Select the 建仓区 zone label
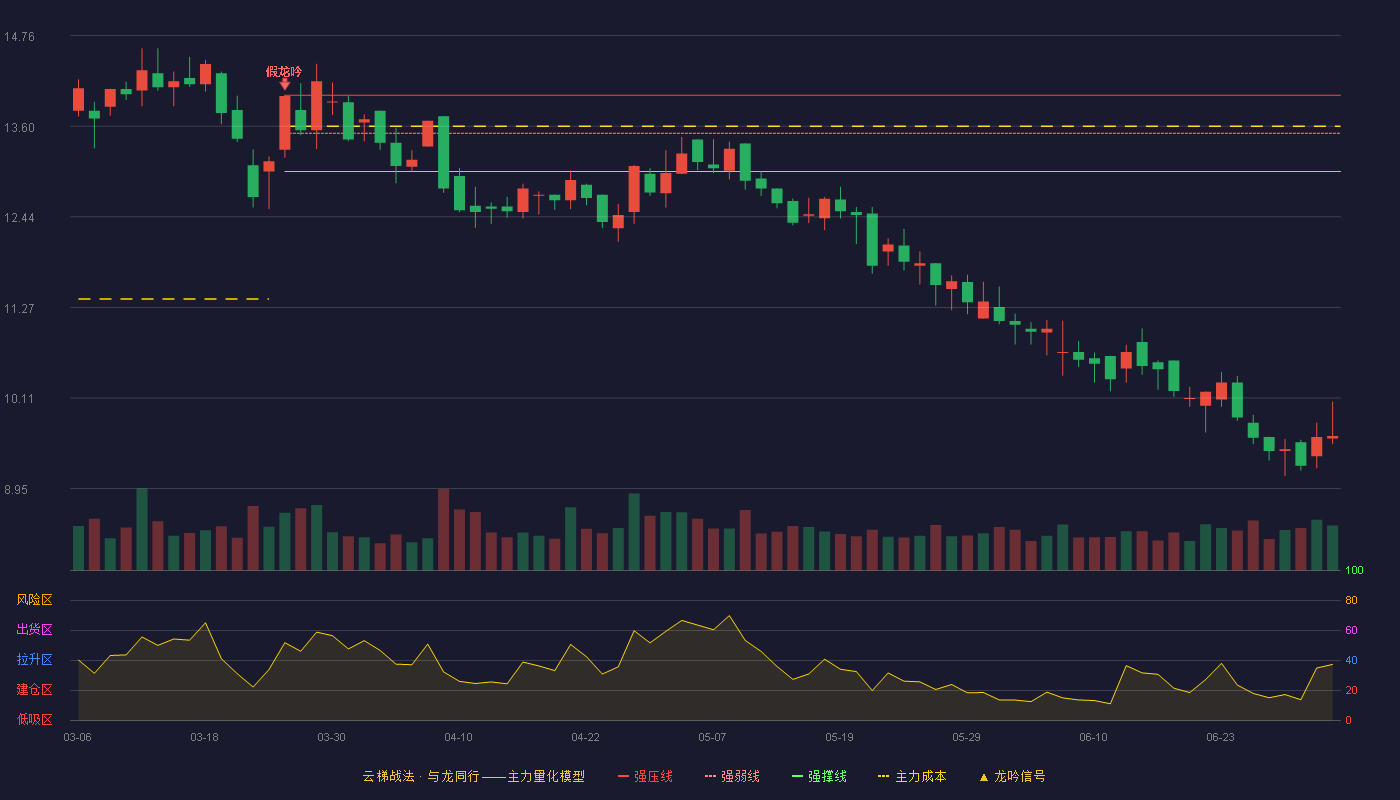The height and width of the screenshot is (800, 1400). coord(34,690)
